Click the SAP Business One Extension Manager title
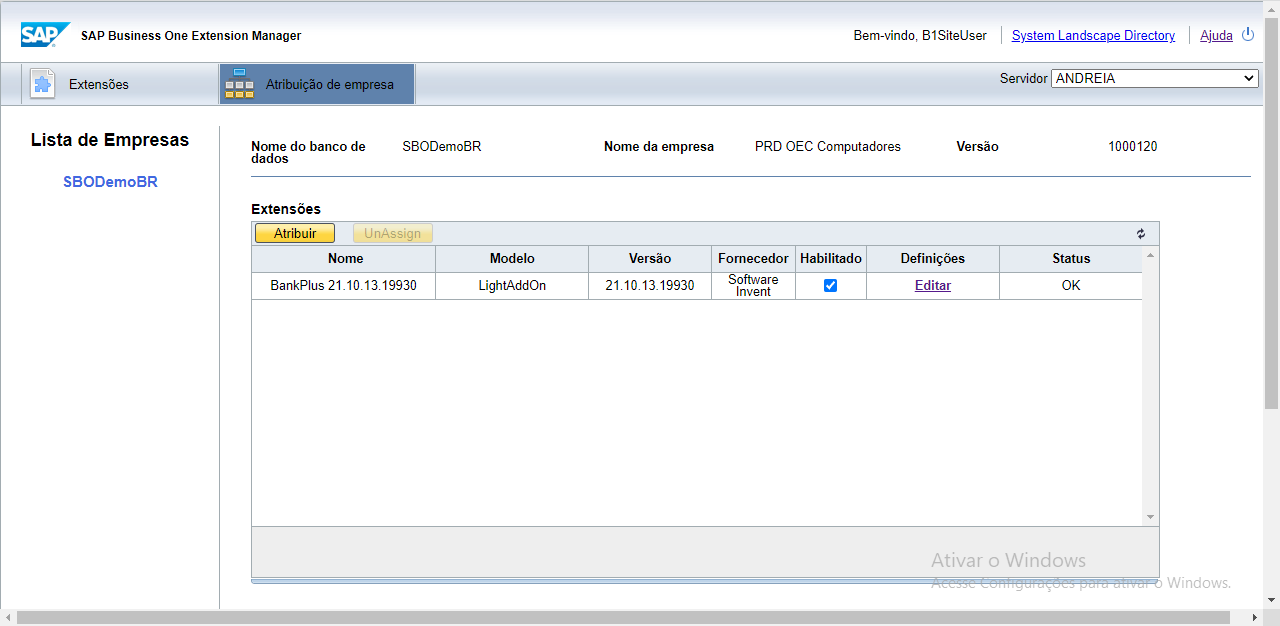This screenshot has width=1280, height=626. (x=191, y=36)
